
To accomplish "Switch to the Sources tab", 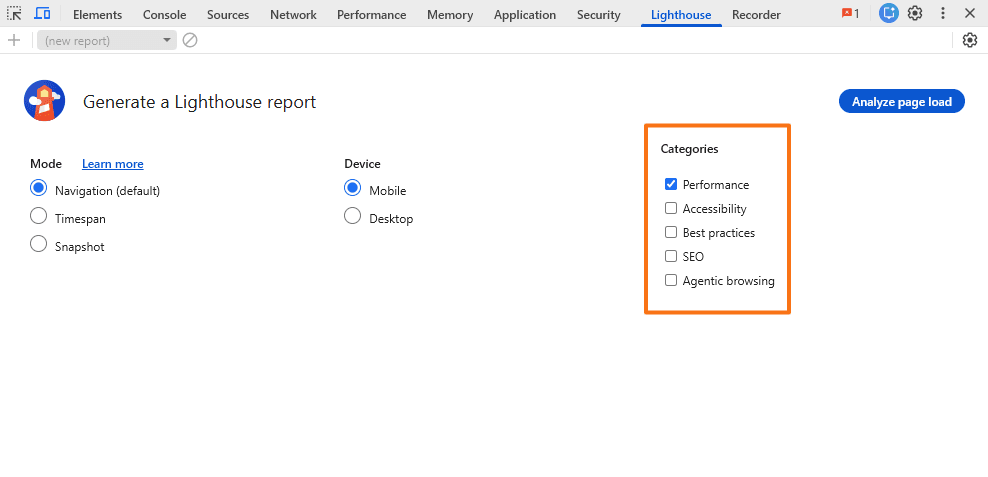I will (228, 14).
